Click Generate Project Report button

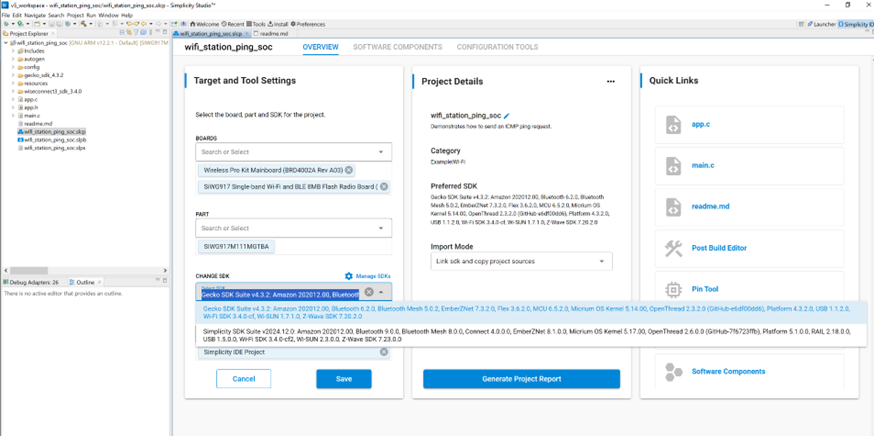click(x=521, y=379)
